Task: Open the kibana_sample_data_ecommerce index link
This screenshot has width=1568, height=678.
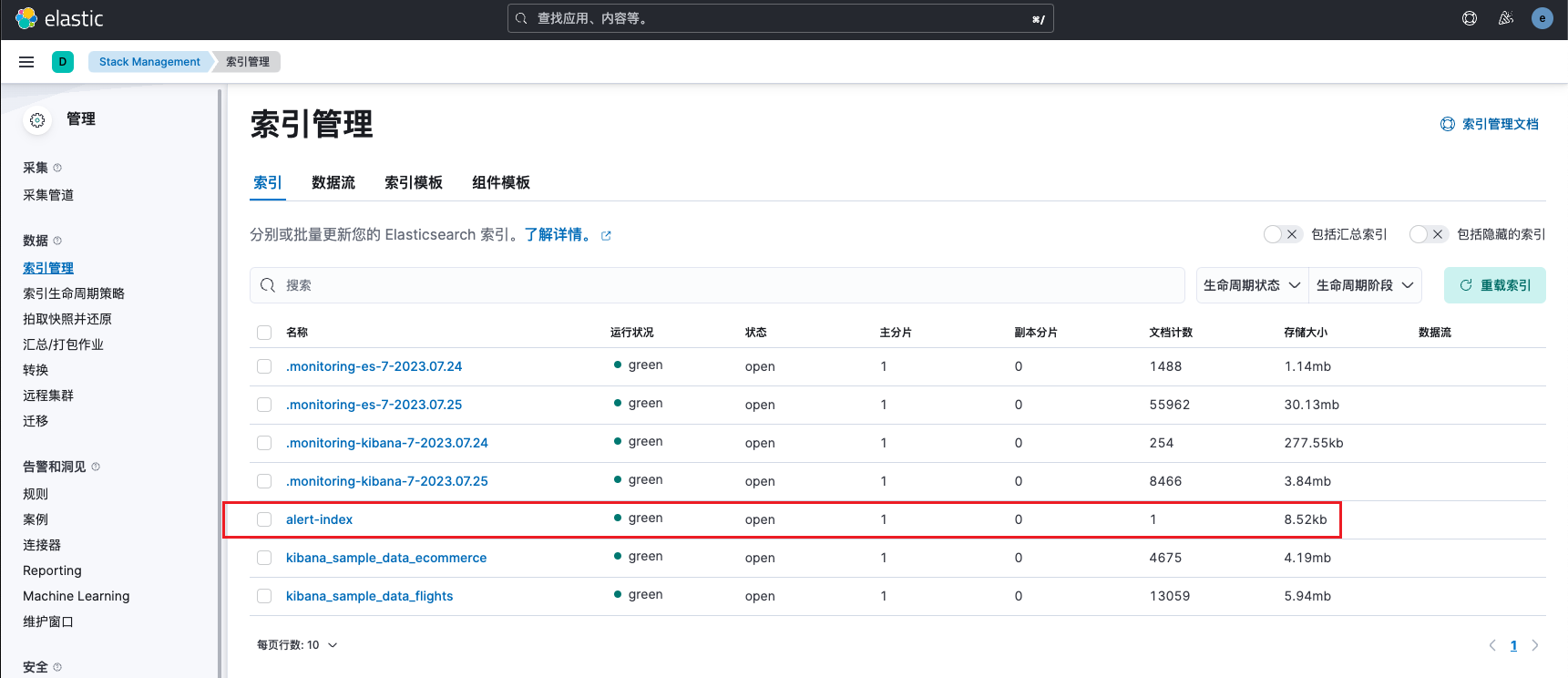Action: [x=386, y=558]
